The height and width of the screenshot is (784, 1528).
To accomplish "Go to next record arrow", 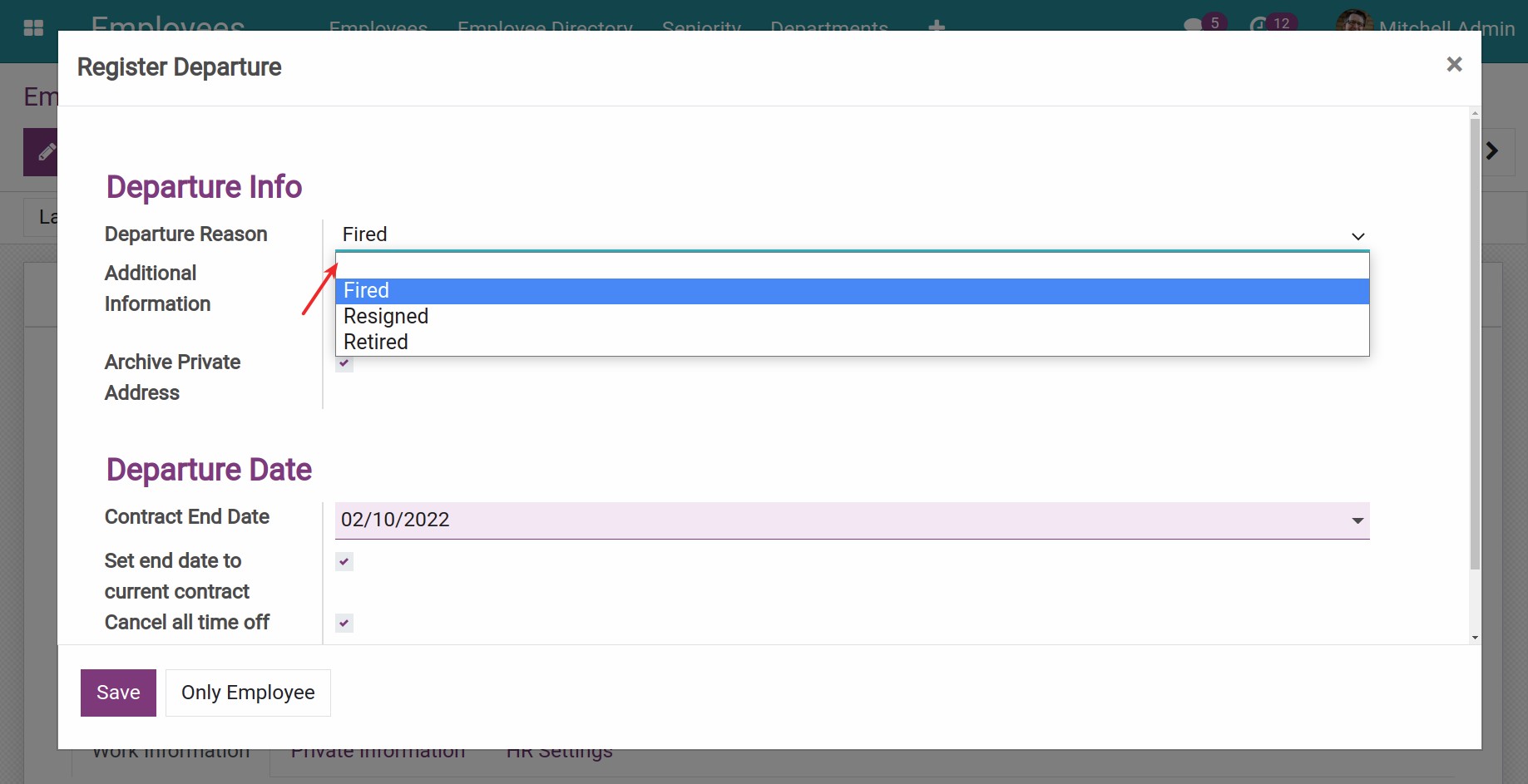I will (1492, 150).
